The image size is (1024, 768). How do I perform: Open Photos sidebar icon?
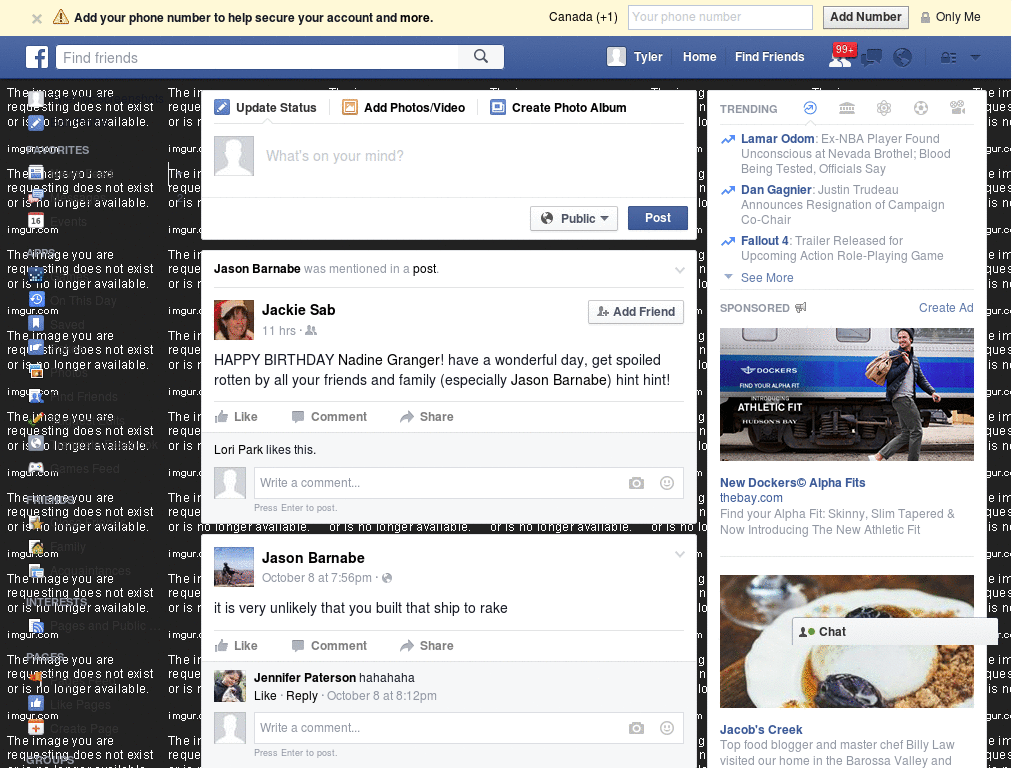36,372
